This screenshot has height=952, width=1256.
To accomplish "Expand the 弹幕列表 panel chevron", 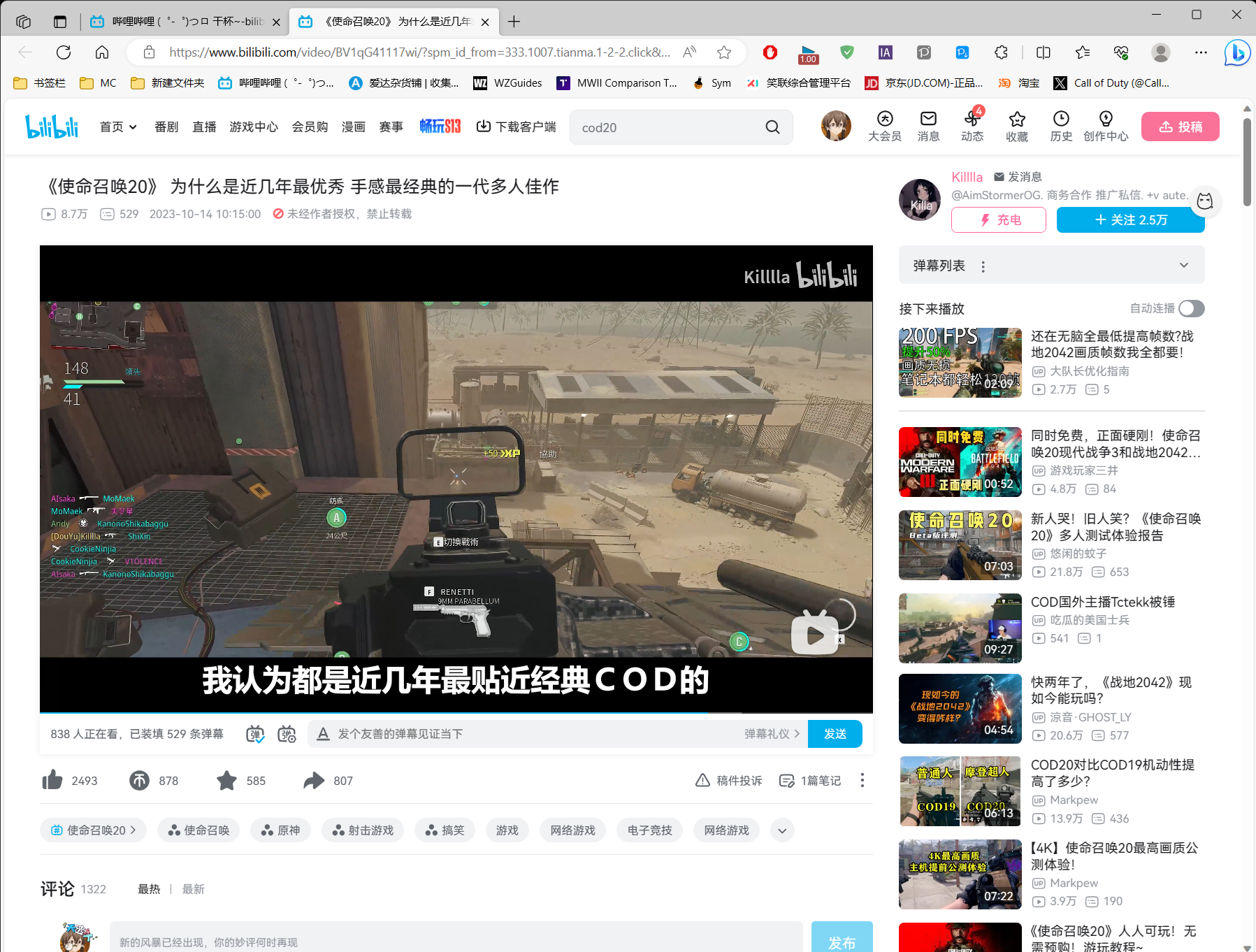I will 1184,266.
